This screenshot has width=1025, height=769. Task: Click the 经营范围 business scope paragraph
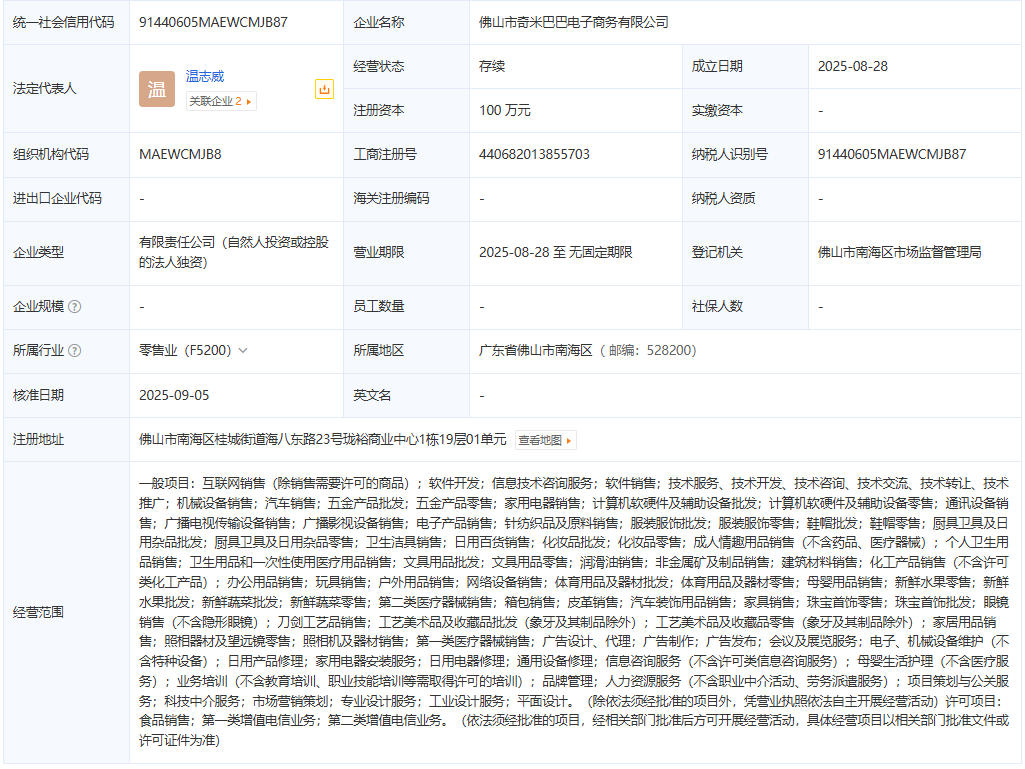click(x=574, y=611)
